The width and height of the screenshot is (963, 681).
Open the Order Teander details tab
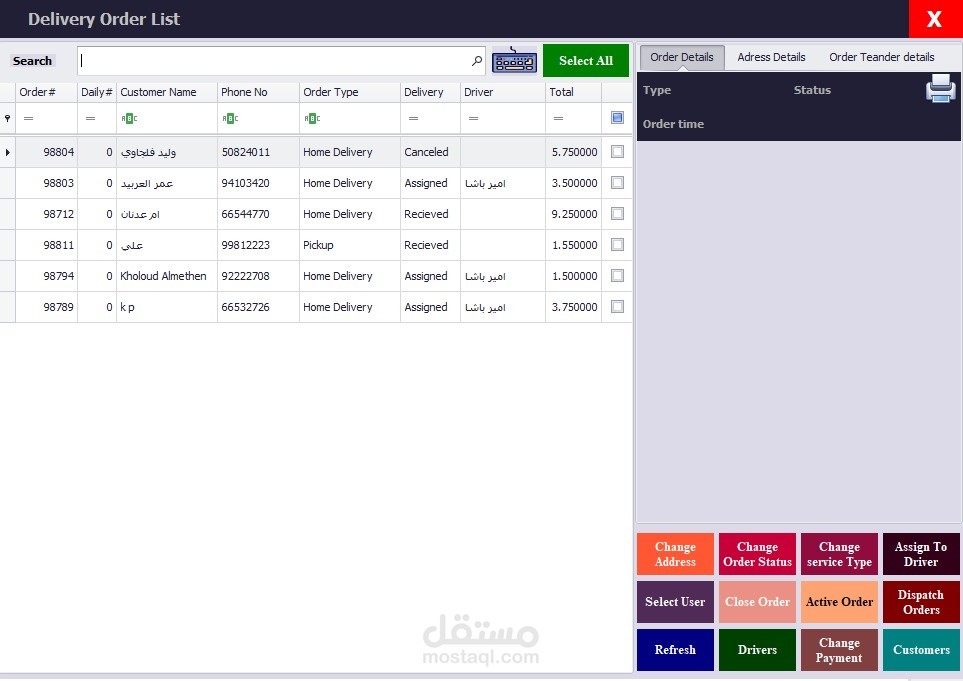881,57
